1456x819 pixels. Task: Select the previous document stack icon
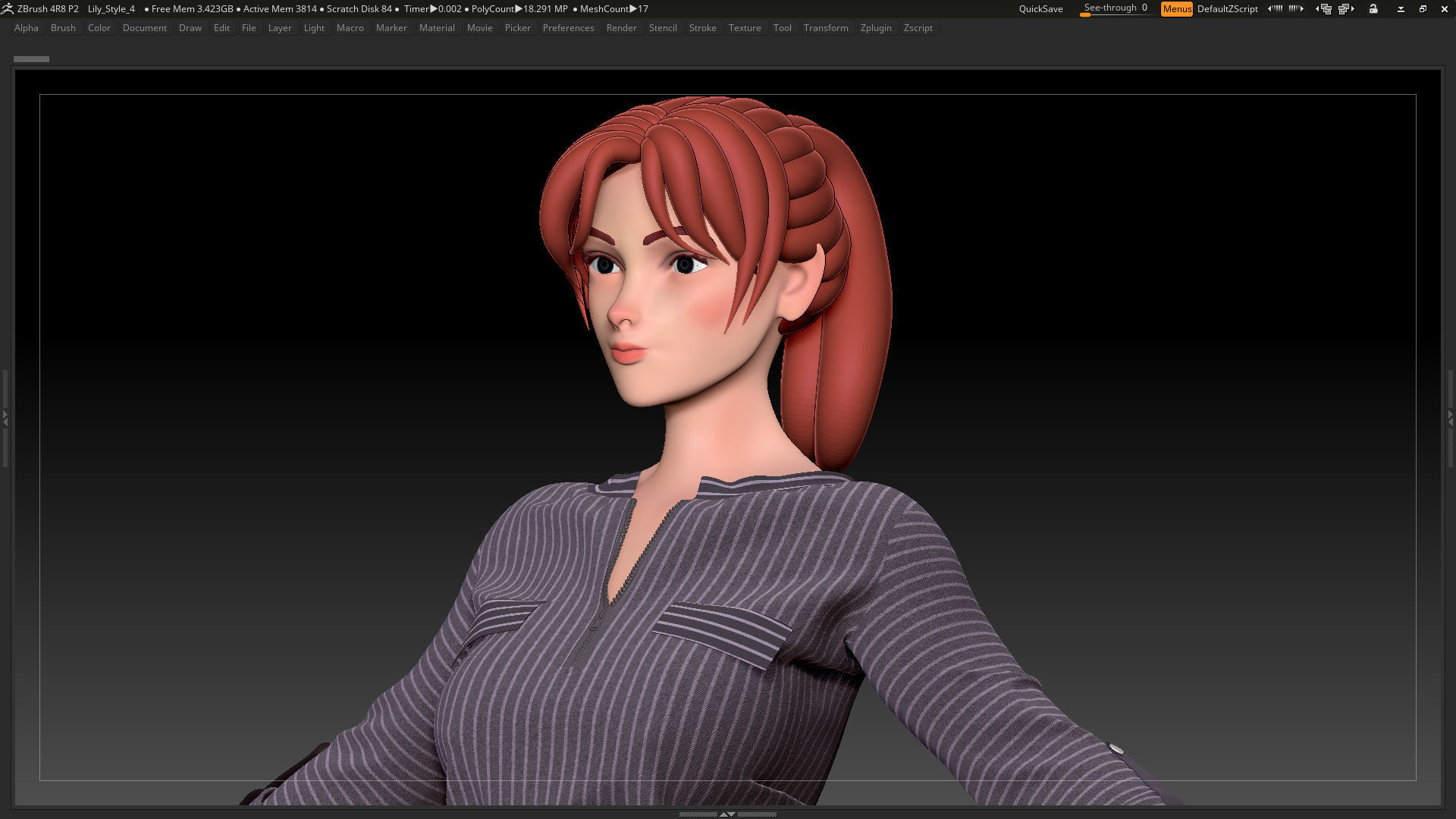coord(1324,8)
